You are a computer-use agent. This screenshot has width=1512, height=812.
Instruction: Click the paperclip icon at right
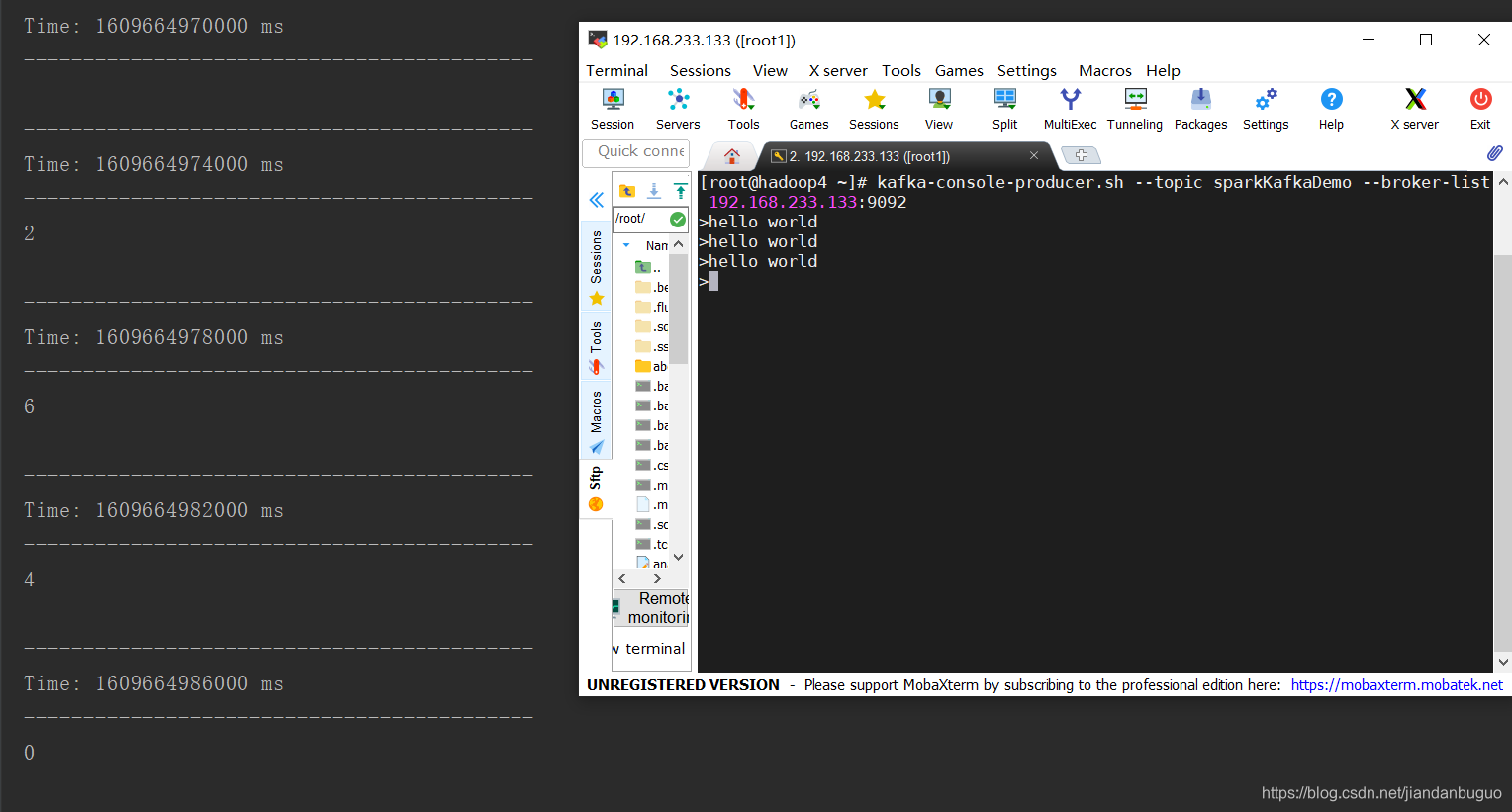tap(1494, 153)
